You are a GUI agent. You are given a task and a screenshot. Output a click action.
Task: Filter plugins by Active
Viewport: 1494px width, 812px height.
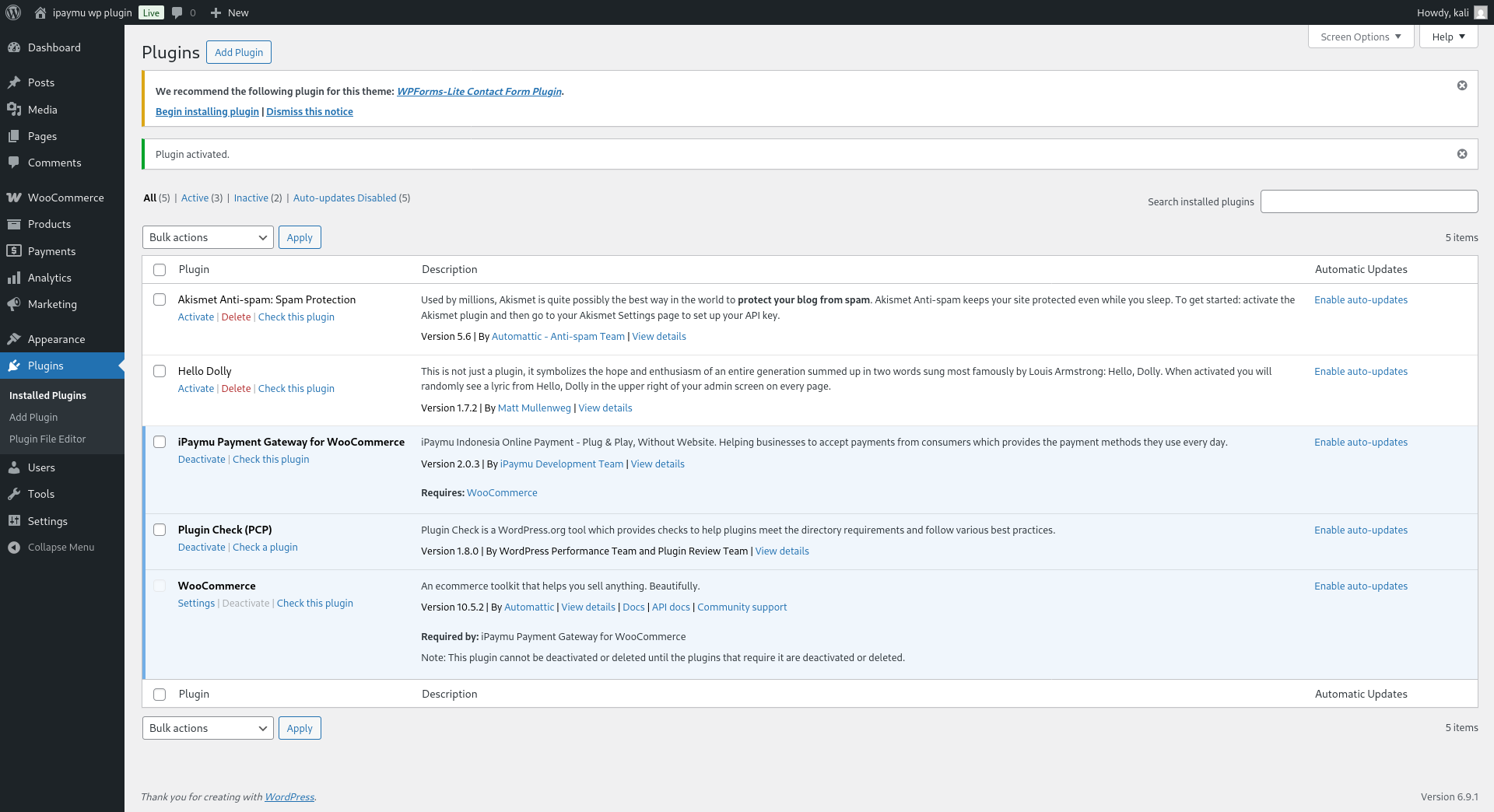(195, 198)
